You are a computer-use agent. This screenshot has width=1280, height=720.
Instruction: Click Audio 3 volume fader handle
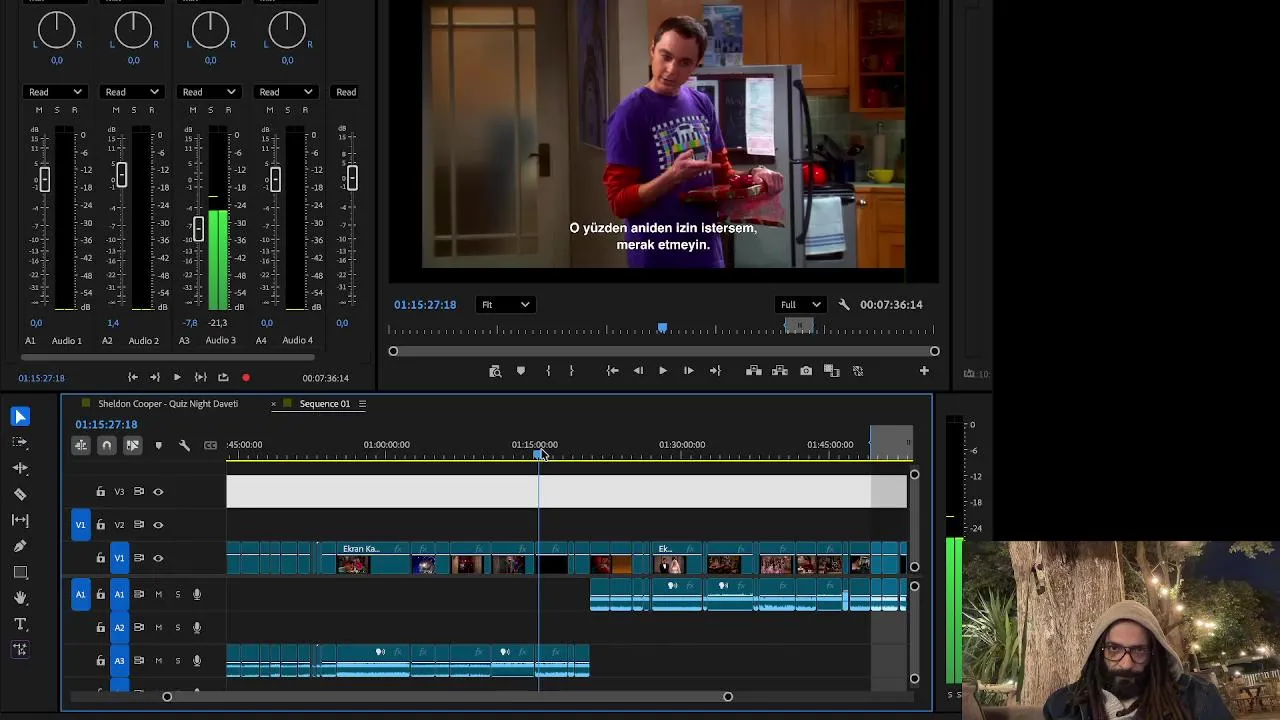pyautogui.click(x=198, y=228)
